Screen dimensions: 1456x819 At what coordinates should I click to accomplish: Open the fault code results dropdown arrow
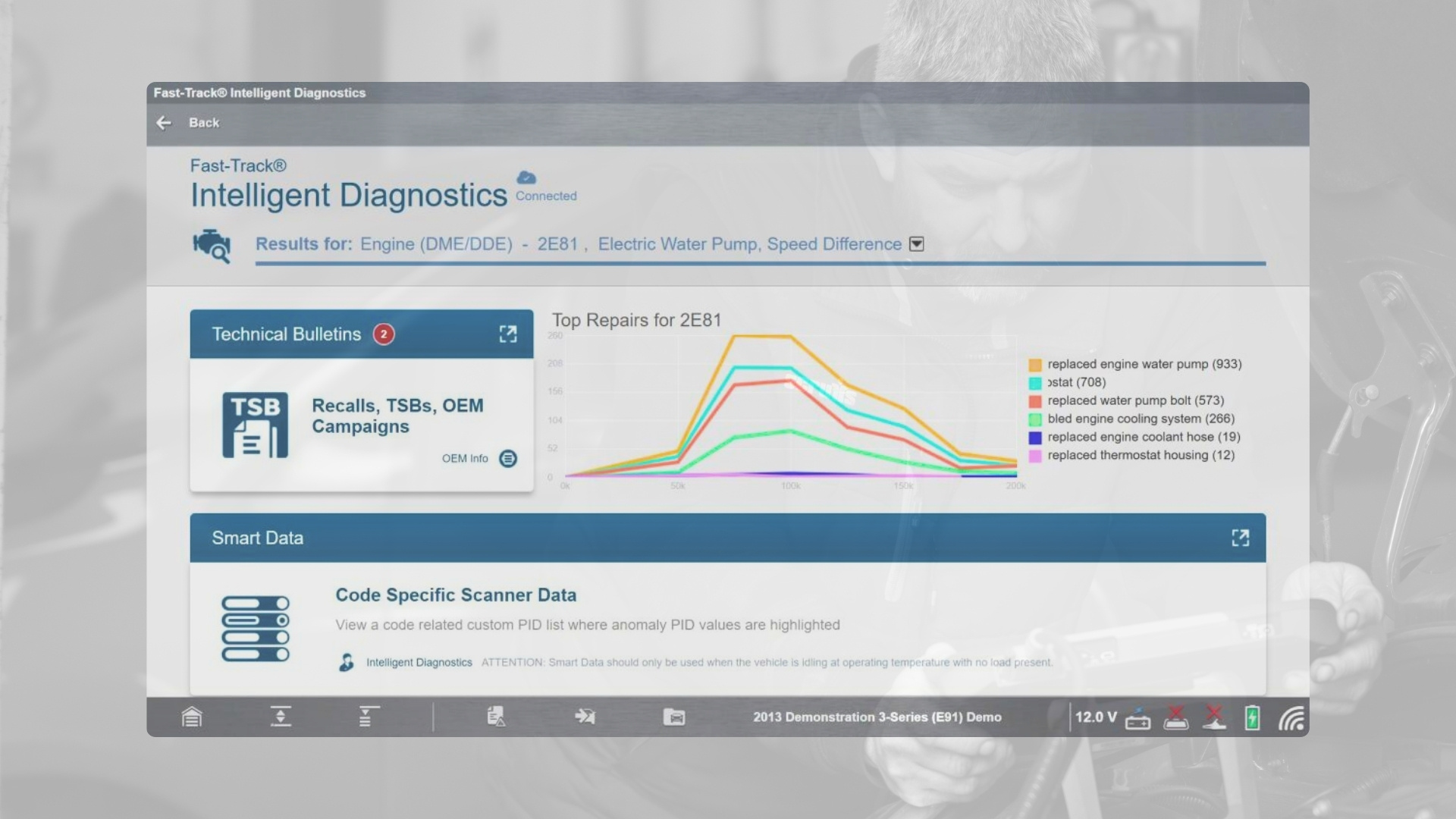(x=917, y=244)
